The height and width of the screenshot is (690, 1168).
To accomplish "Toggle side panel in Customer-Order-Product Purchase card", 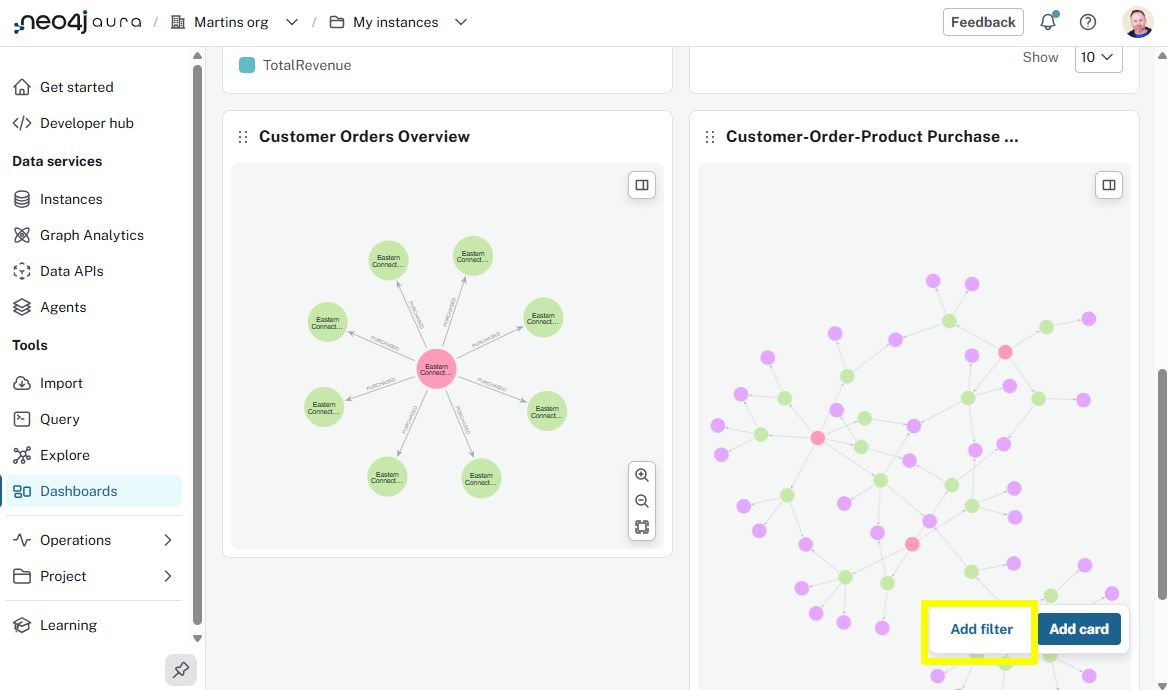I will (1108, 185).
